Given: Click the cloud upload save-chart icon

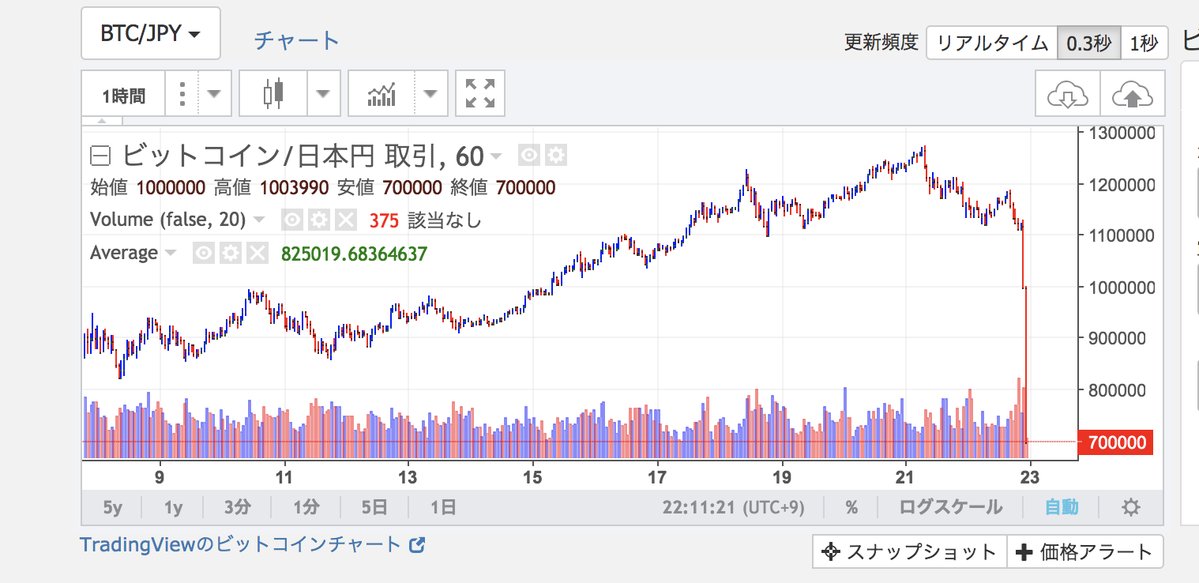Looking at the screenshot, I should click(x=1132, y=94).
